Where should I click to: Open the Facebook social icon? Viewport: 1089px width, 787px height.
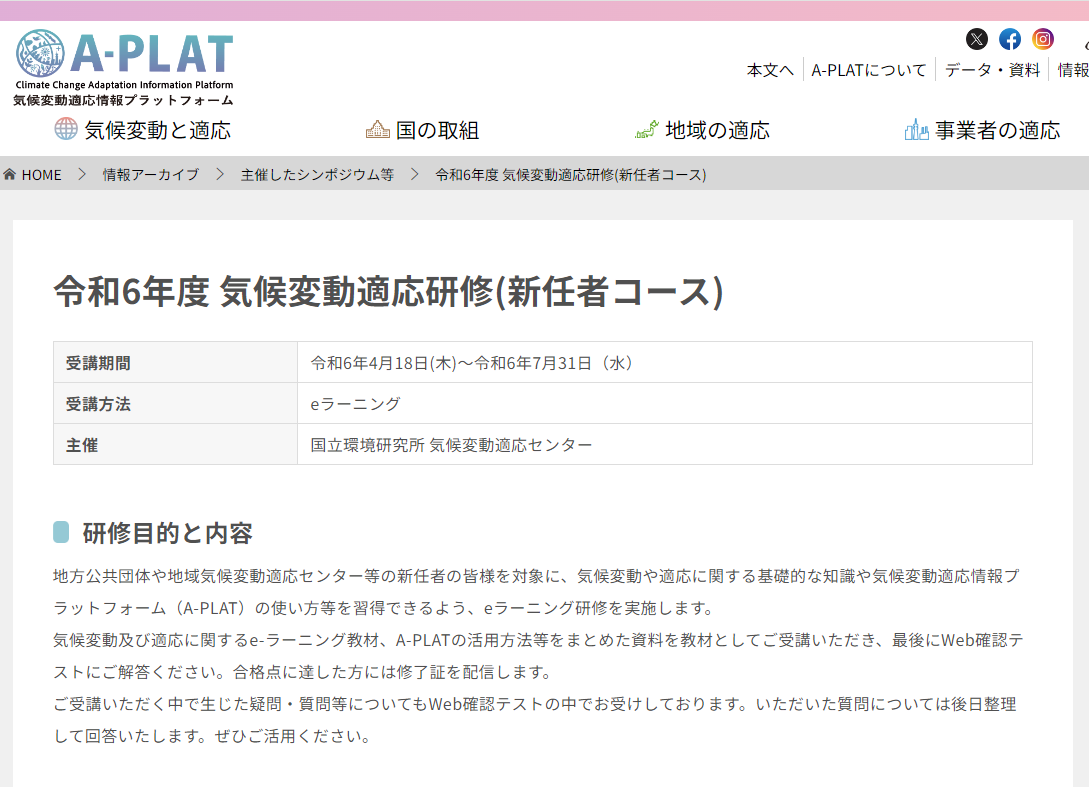click(x=1010, y=39)
